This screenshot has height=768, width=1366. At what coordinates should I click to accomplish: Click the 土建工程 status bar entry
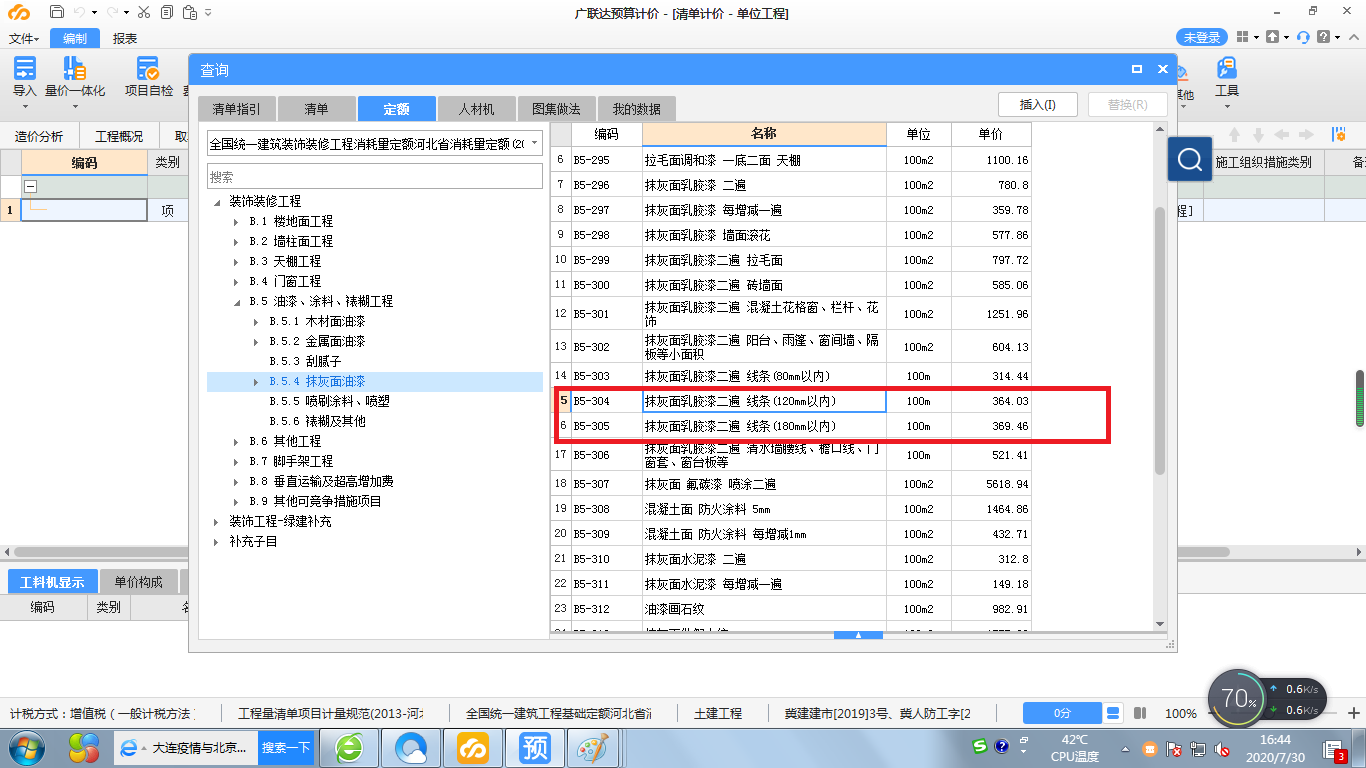[x=718, y=713]
